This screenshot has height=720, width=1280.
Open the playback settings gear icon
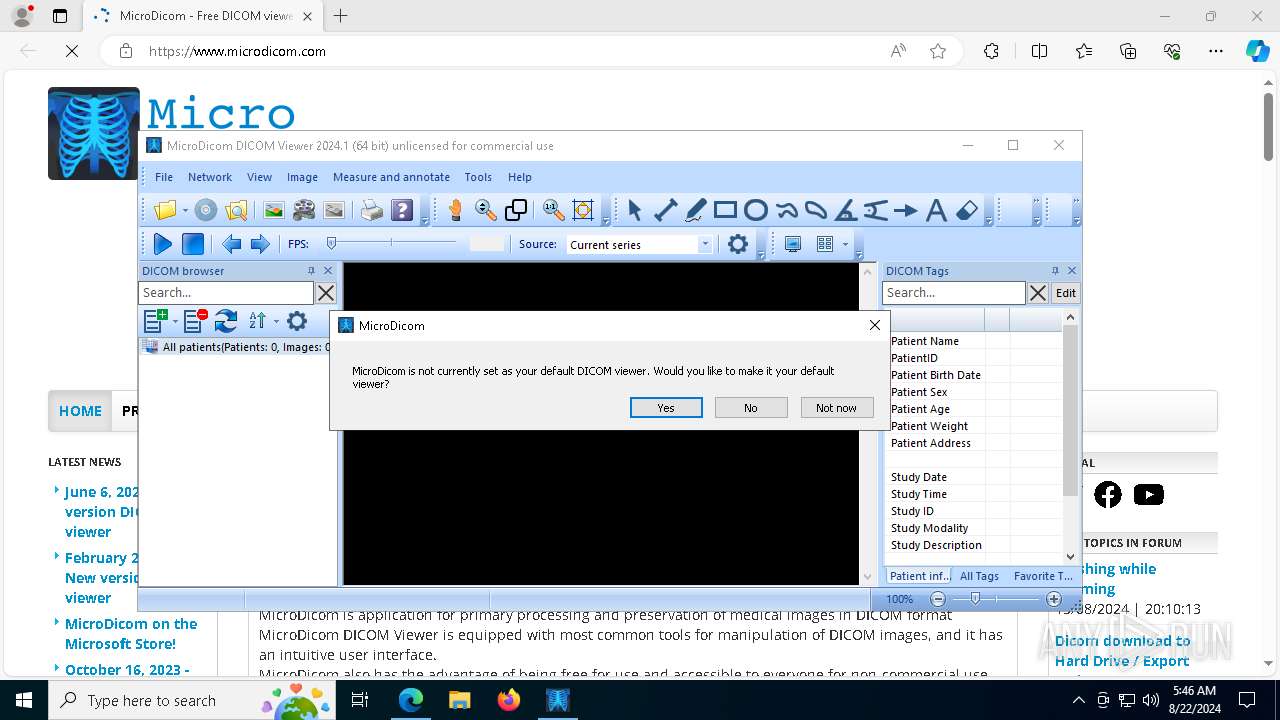pos(738,244)
